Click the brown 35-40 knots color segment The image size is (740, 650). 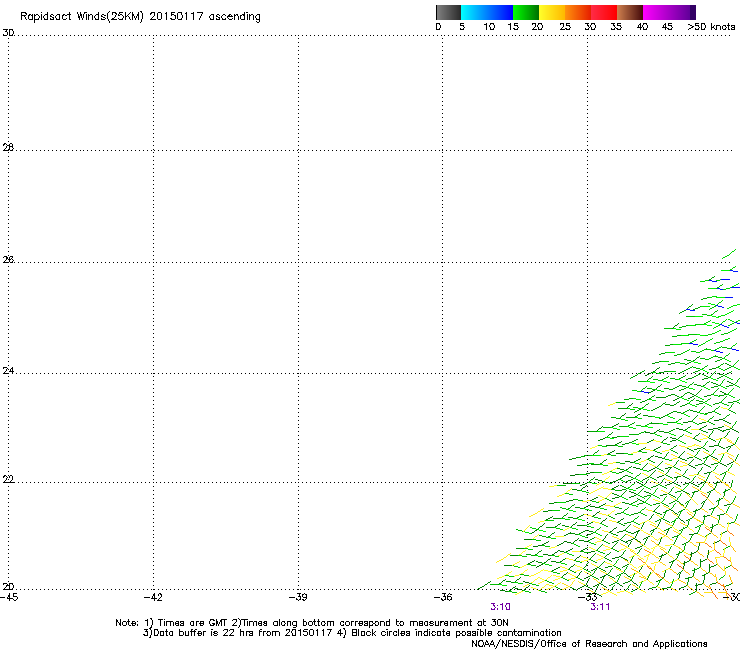coord(630,12)
